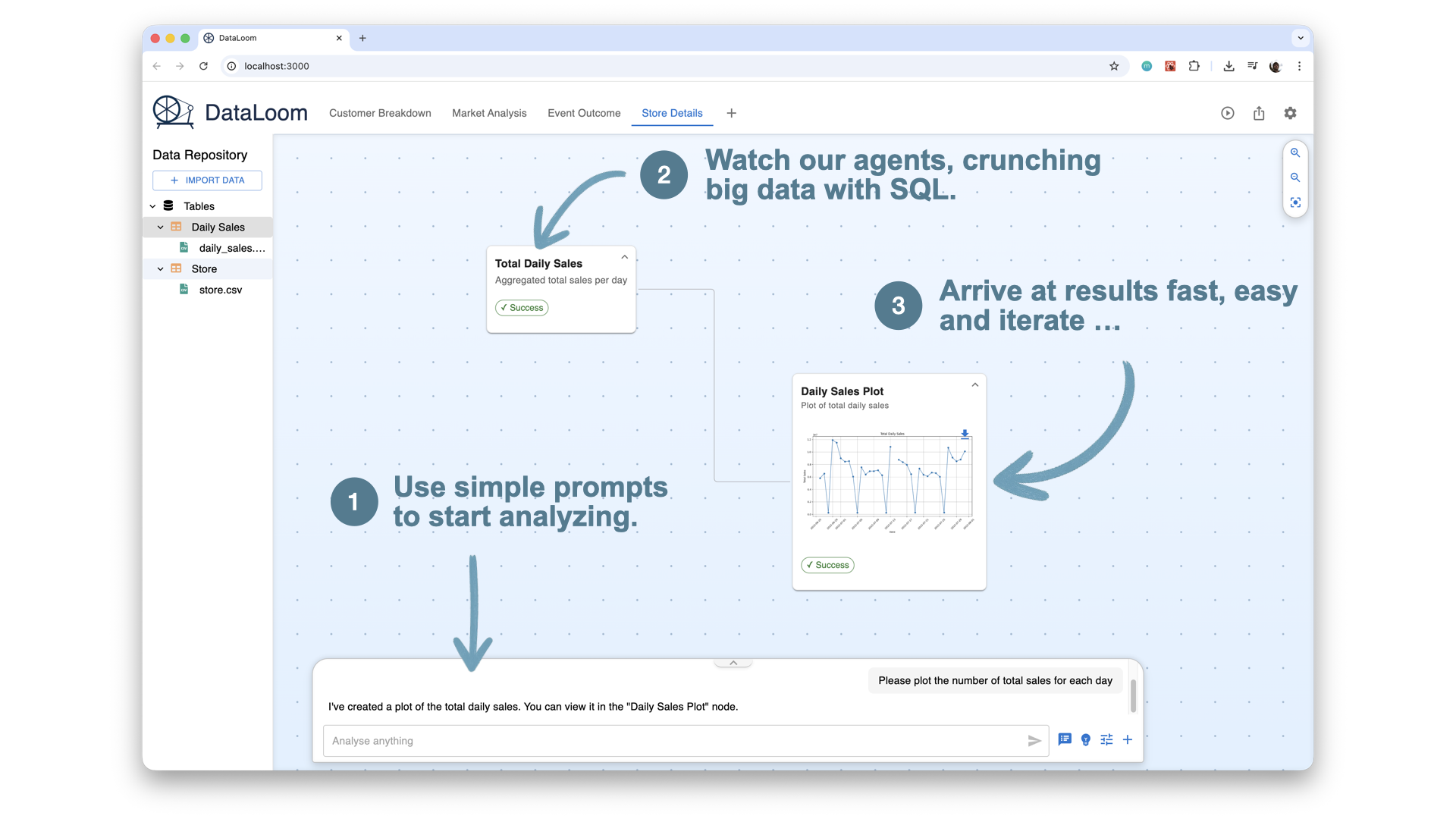Click the IMPORT DATA button

pyautogui.click(x=207, y=180)
